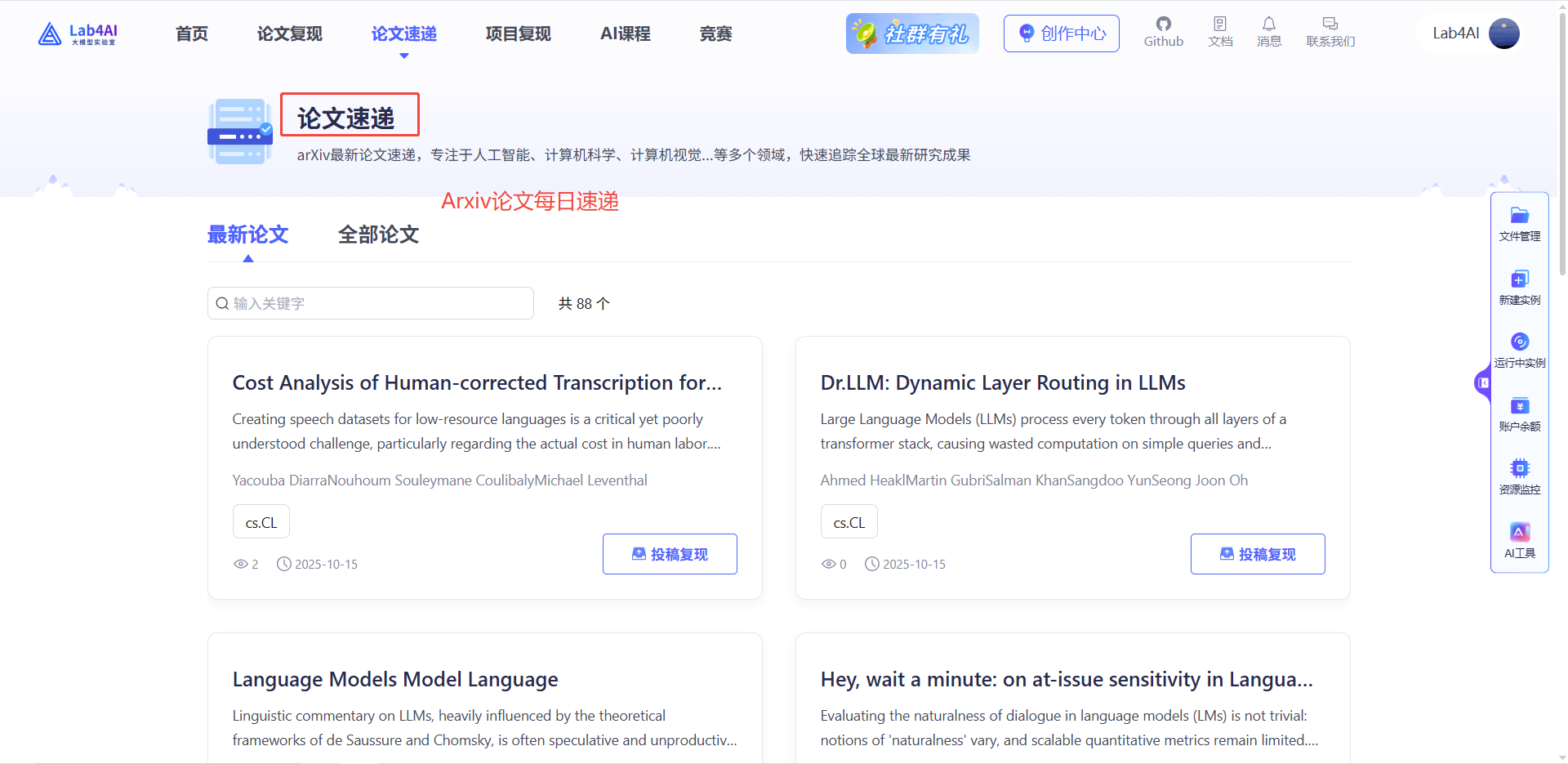Viewport: 1568px width, 764px height.
Task: Launch AI工具 from the sidebar
Action: [x=1519, y=538]
